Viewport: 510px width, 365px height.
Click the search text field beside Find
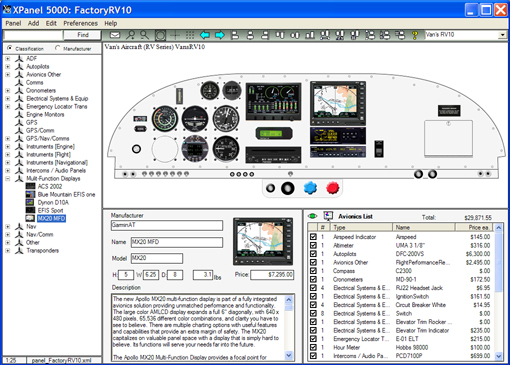33,35
